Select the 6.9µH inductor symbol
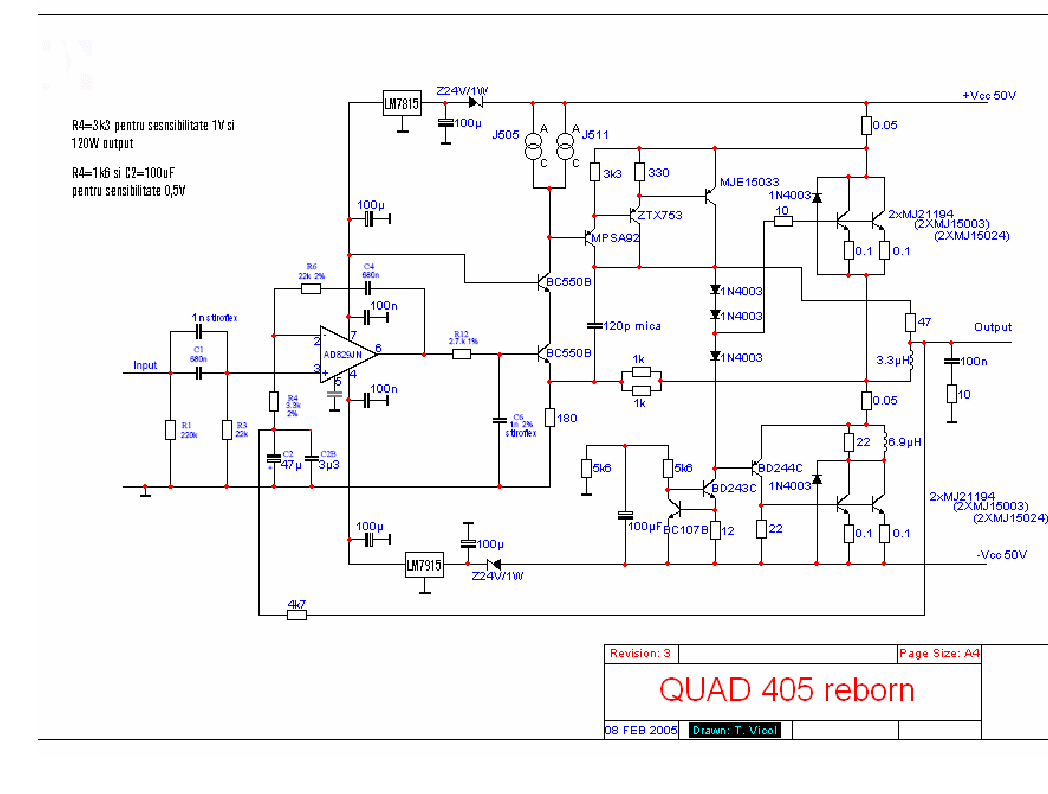Image resolution: width=1048 pixels, height=794 pixels. click(885, 441)
